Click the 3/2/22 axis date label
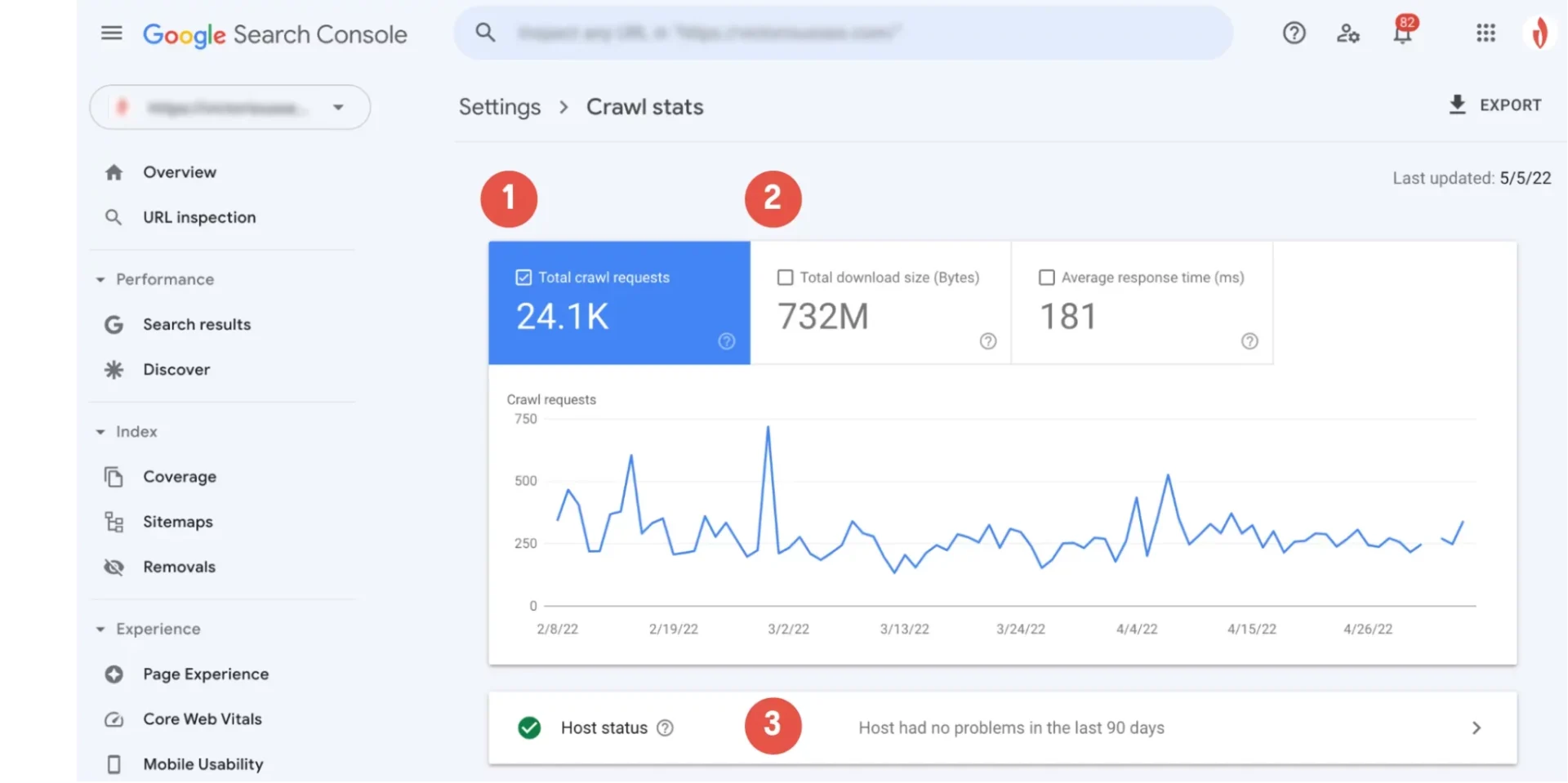The height and width of the screenshot is (783, 1568). tap(788, 630)
